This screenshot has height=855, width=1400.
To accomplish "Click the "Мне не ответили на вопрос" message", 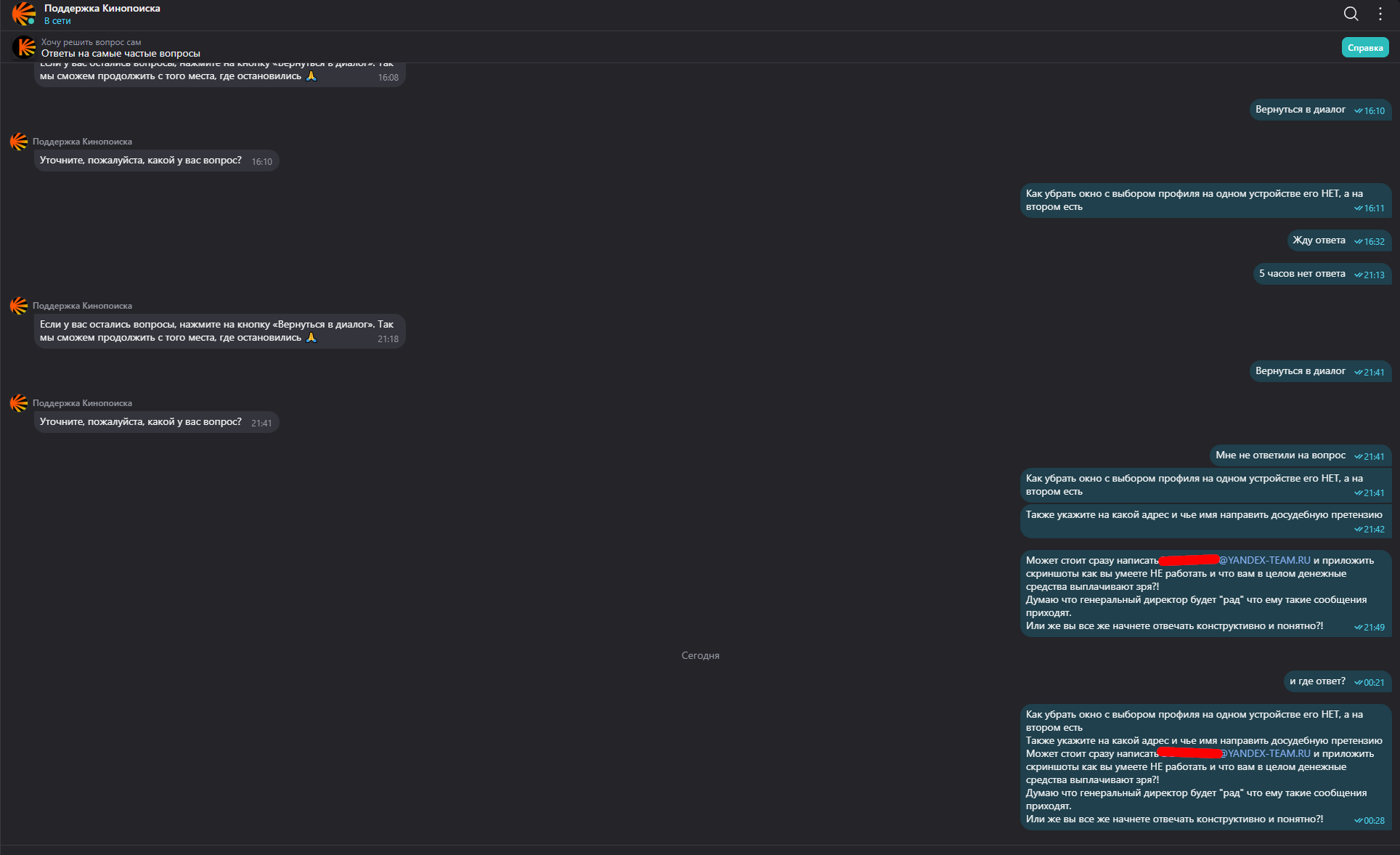I will coord(1280,455).
